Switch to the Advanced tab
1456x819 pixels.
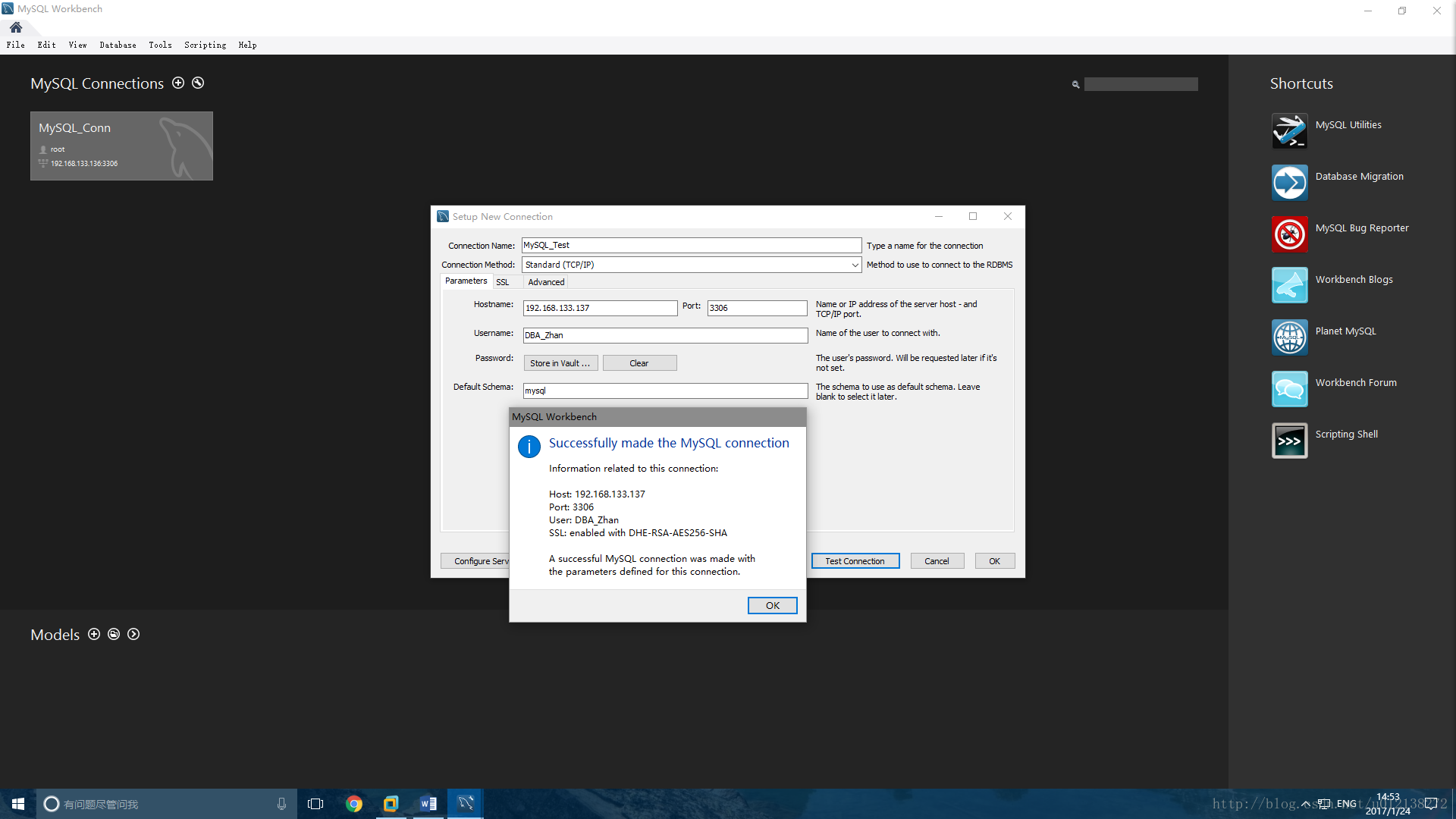coord(546,282)
